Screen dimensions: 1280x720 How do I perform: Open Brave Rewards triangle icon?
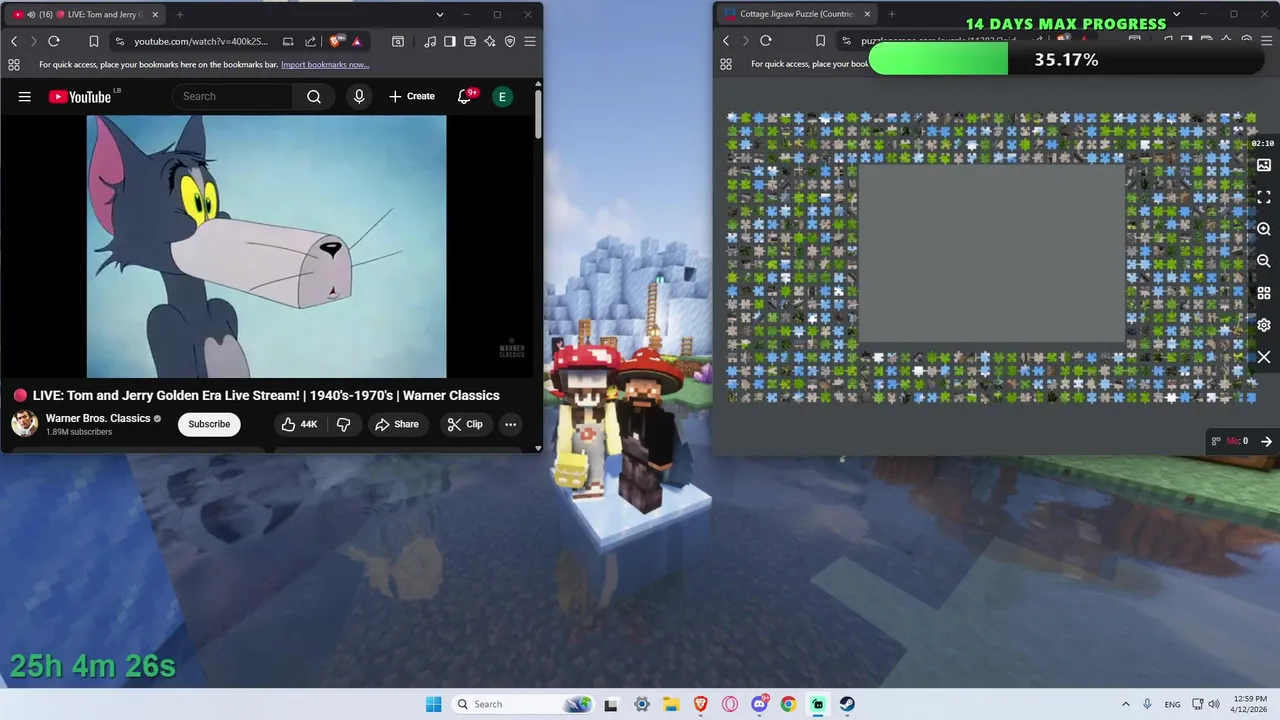357,41
